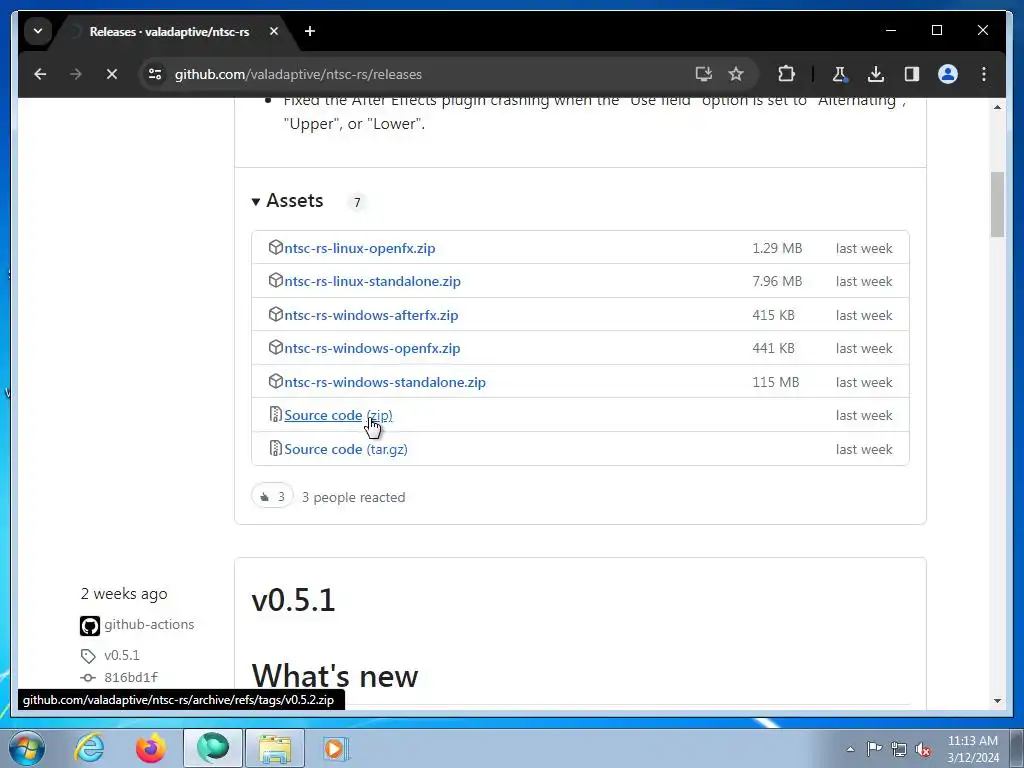Viewport: 1024px width, 768px height.
Task: Close the Releases valadaptive/ntsc-rs tab
Action: 274,31
